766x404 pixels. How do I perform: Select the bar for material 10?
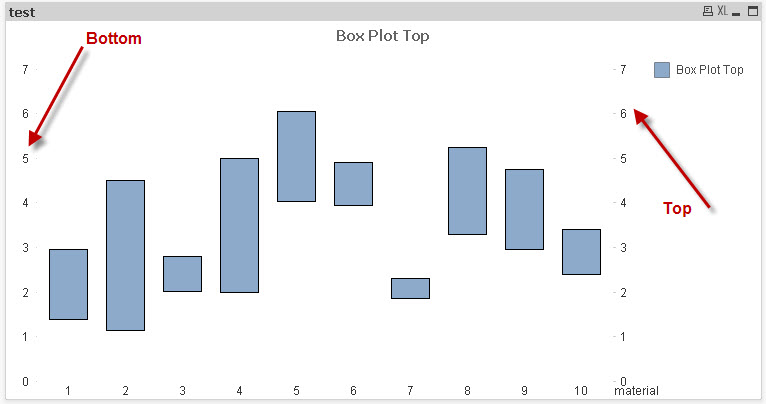click(x=581, y=251)
